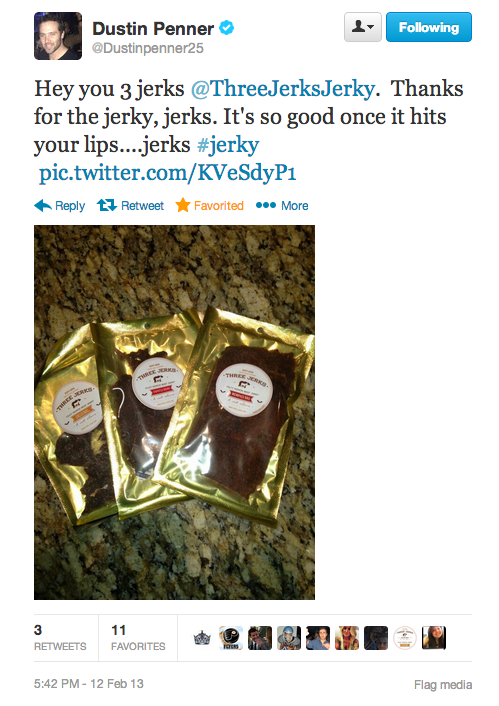Click the LA Kings crown avatar

click(x=202, y=638)
